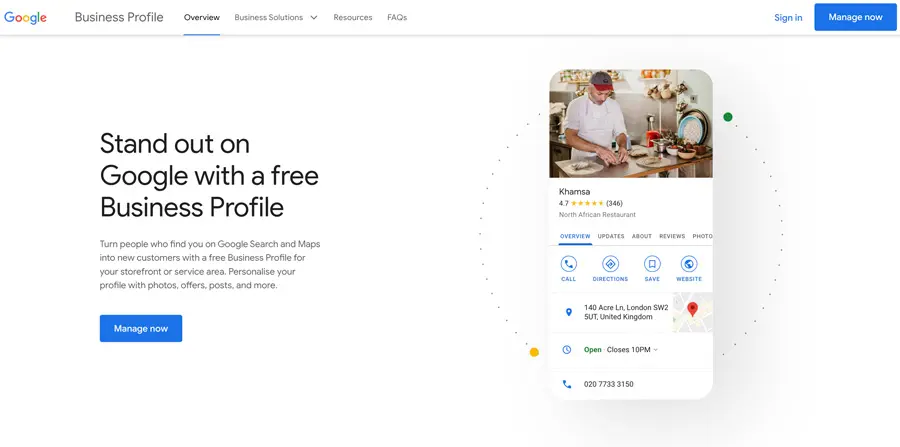Open the Overview nav item

[201, 18]
